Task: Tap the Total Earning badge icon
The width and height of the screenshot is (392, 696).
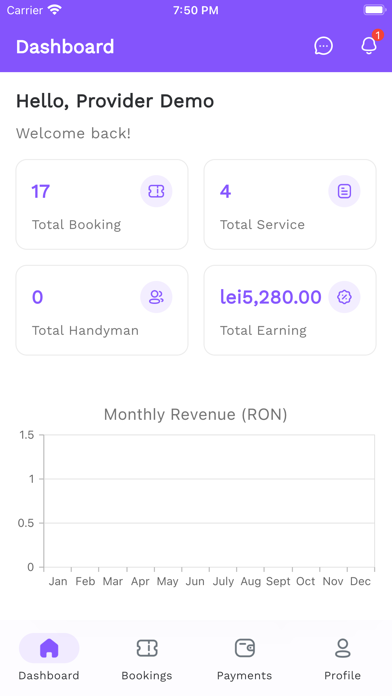Action: coord(344,297)
